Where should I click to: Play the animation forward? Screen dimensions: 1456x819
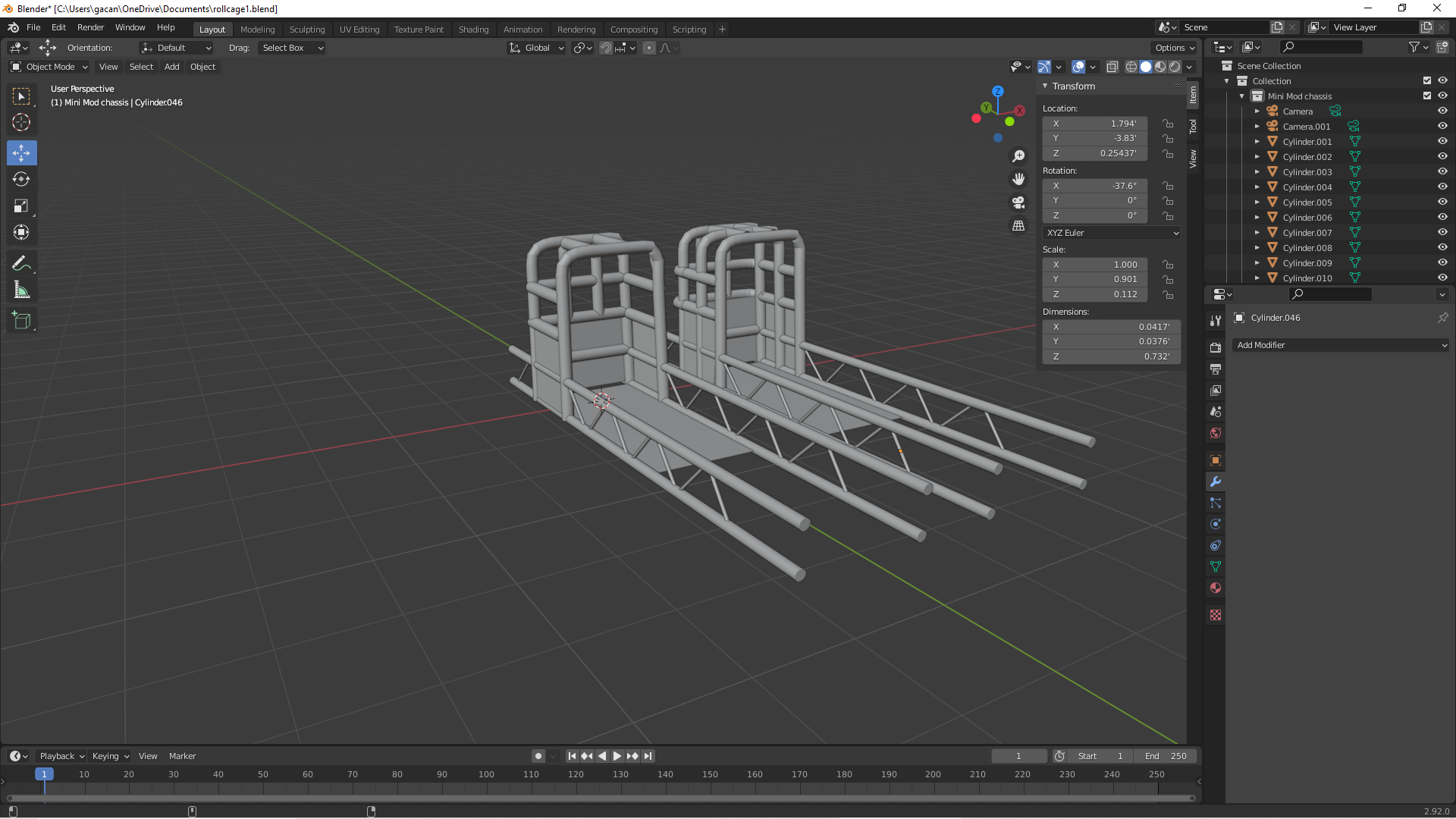coord(617,756)
